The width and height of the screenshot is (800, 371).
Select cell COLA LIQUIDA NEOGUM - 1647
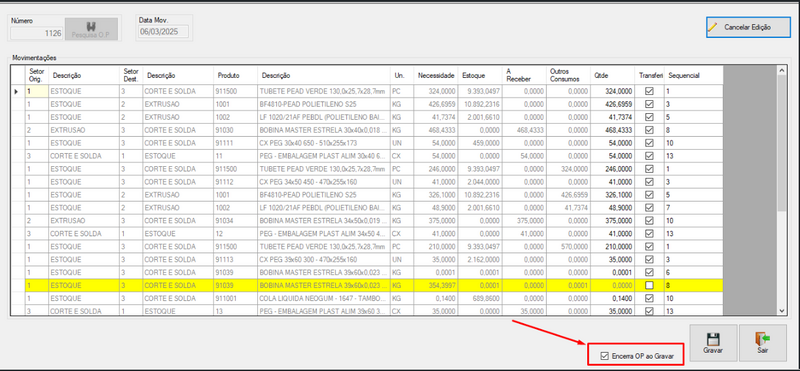click(324, 298)
